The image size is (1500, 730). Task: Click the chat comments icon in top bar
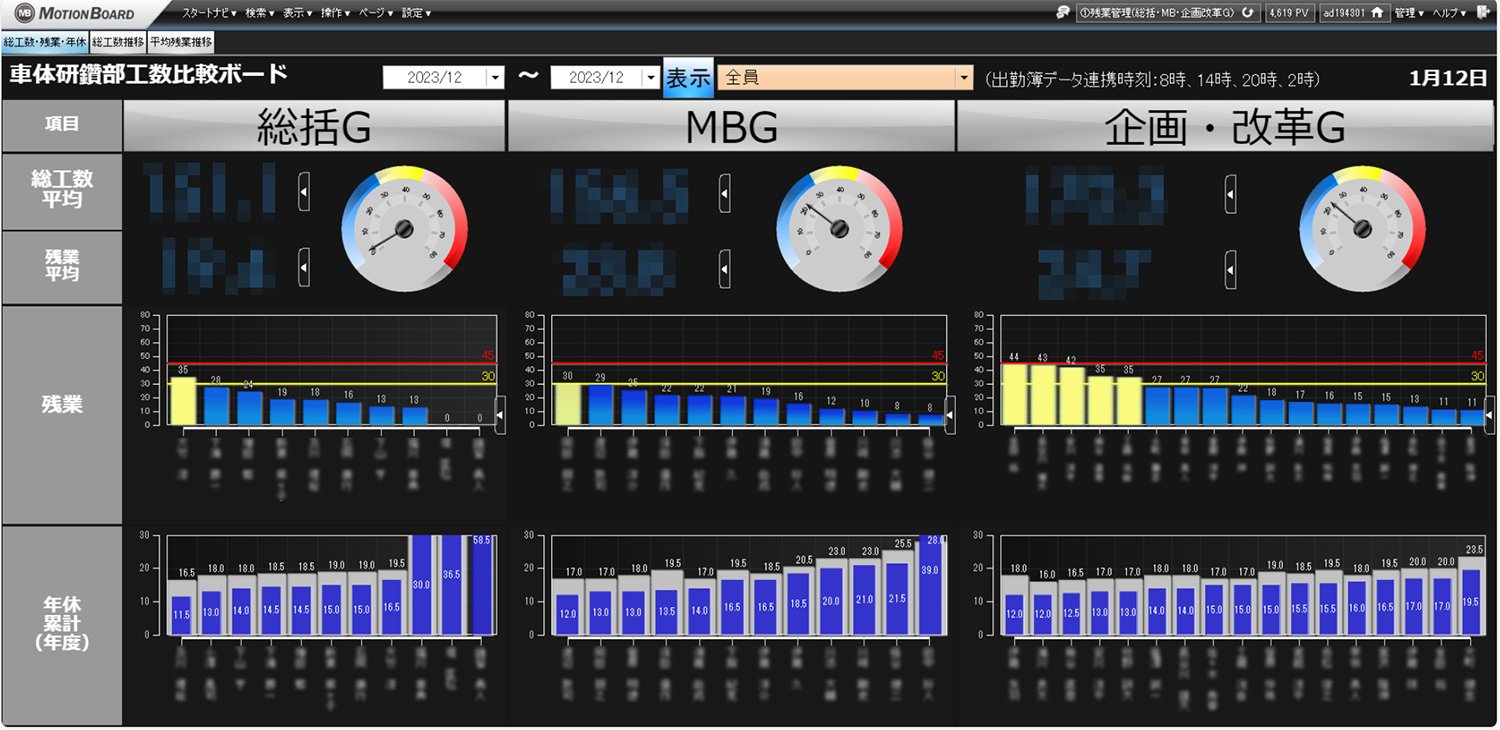click(x=1064, y=13)
